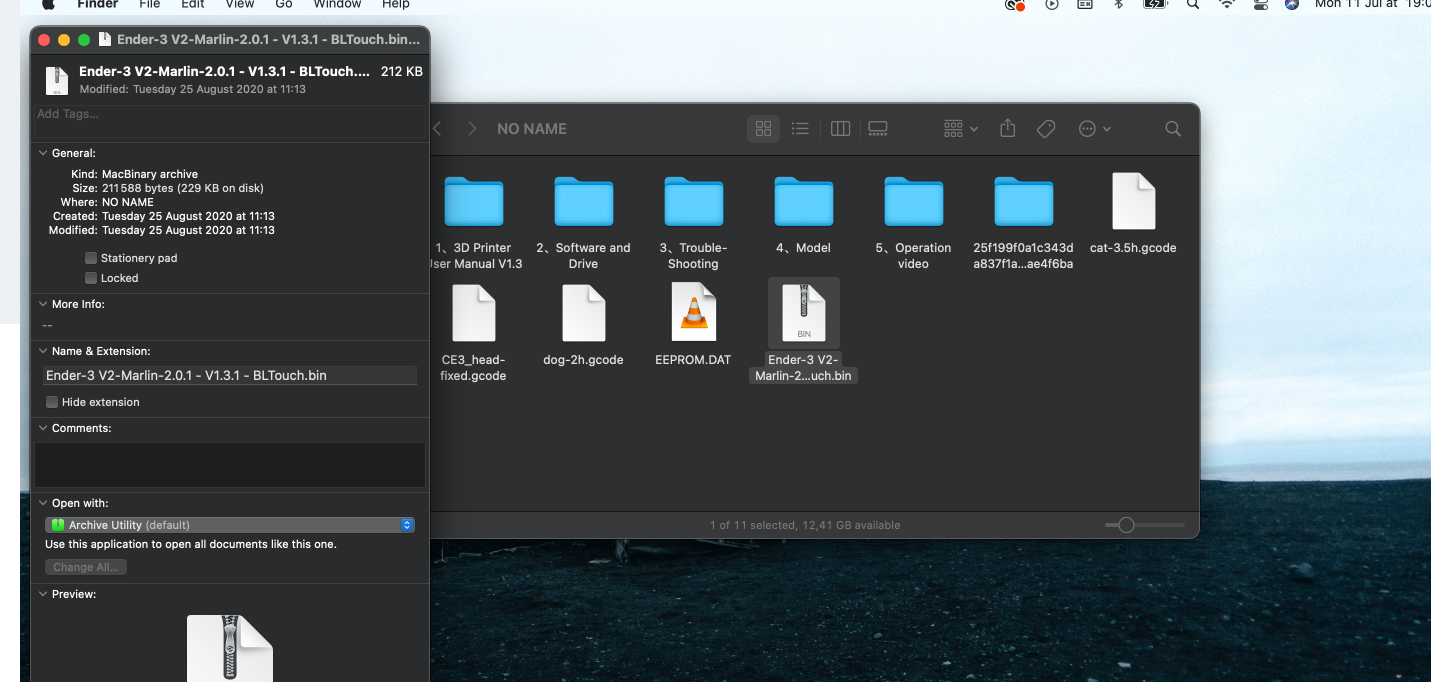Click the Edit Tags toolbar icon
The width and height of the screenshot is (1431, 682).
pos(1046,129)
